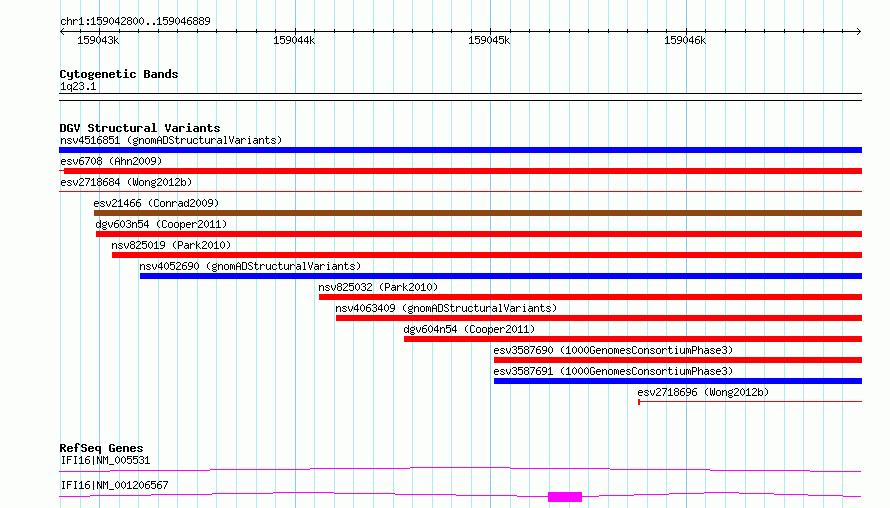The width and height of the screenshot is (890, 508).
Task: Select the red dgv603n54 variant bar
Action: pos(479,234)
